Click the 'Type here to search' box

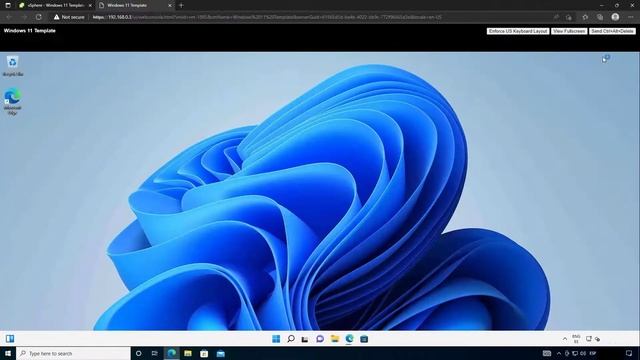73,353
